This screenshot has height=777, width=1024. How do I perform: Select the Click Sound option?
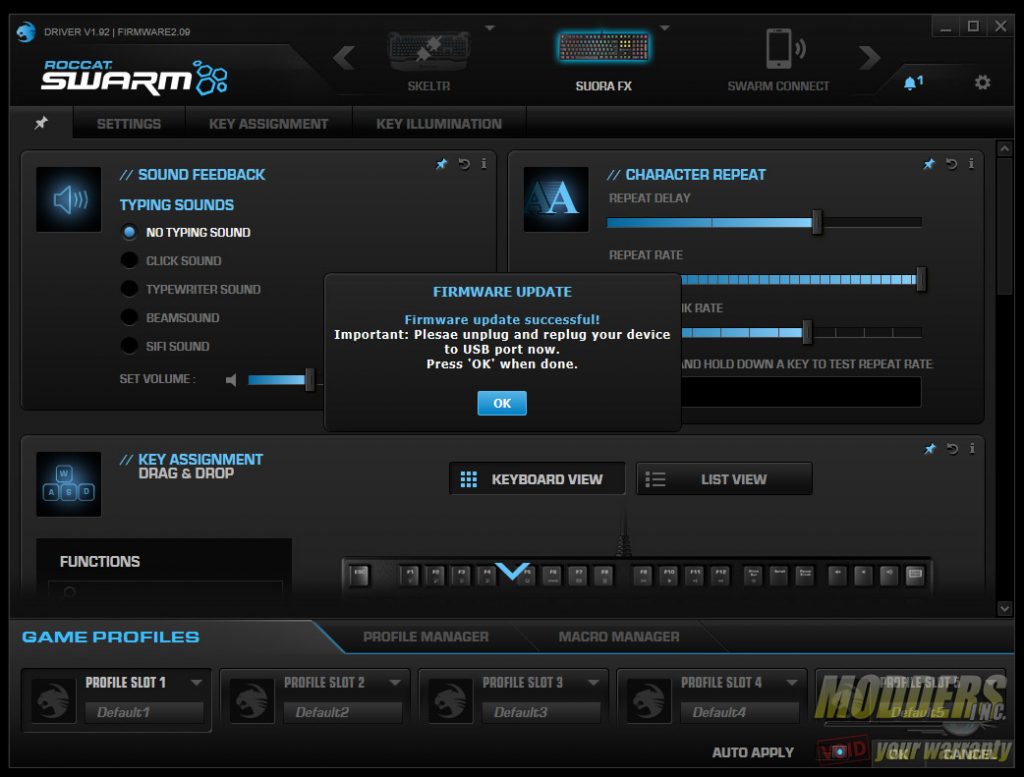(129, 260)
